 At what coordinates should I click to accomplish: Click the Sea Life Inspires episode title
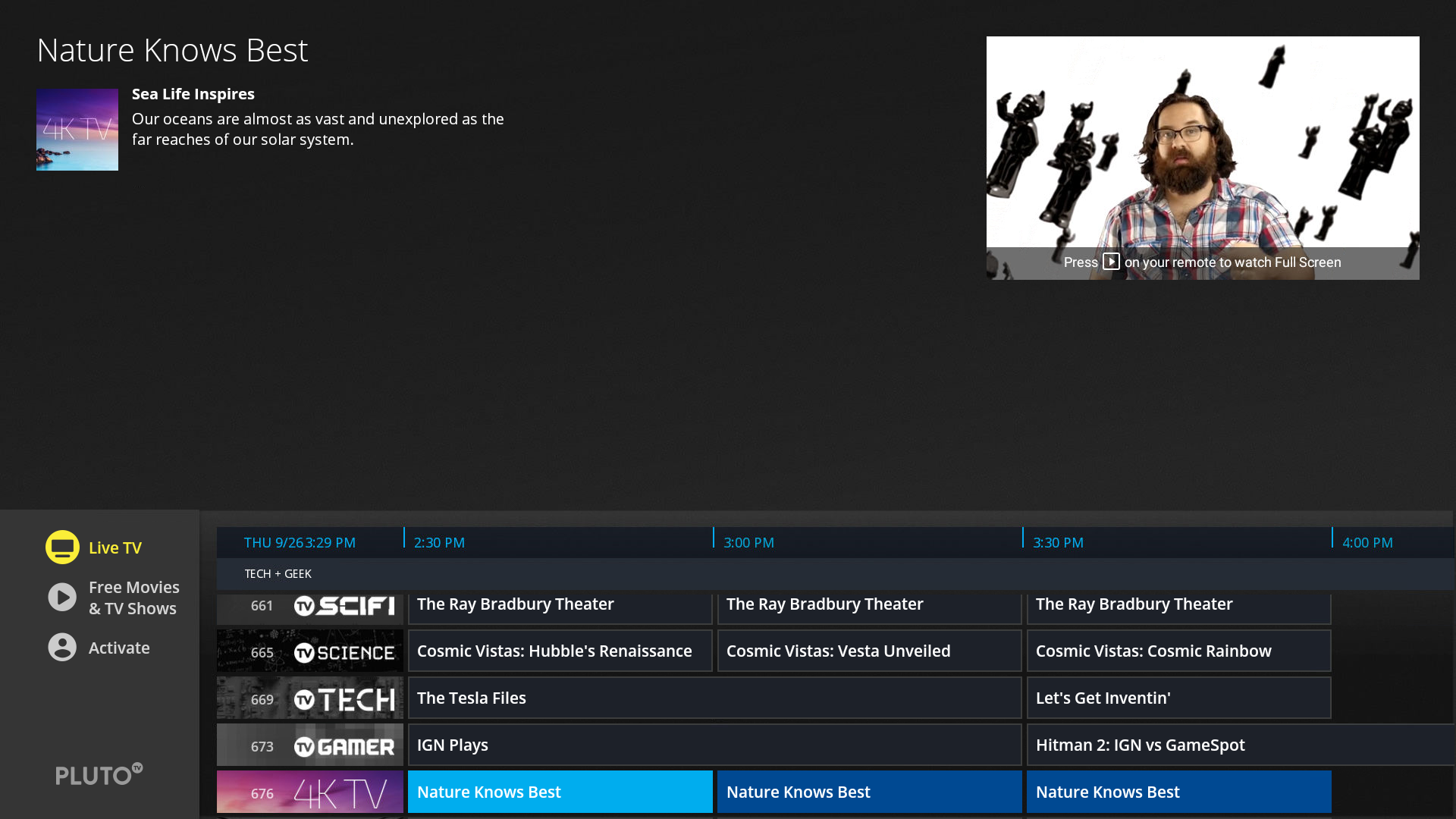pyautogui.click(x=193, y=94)
